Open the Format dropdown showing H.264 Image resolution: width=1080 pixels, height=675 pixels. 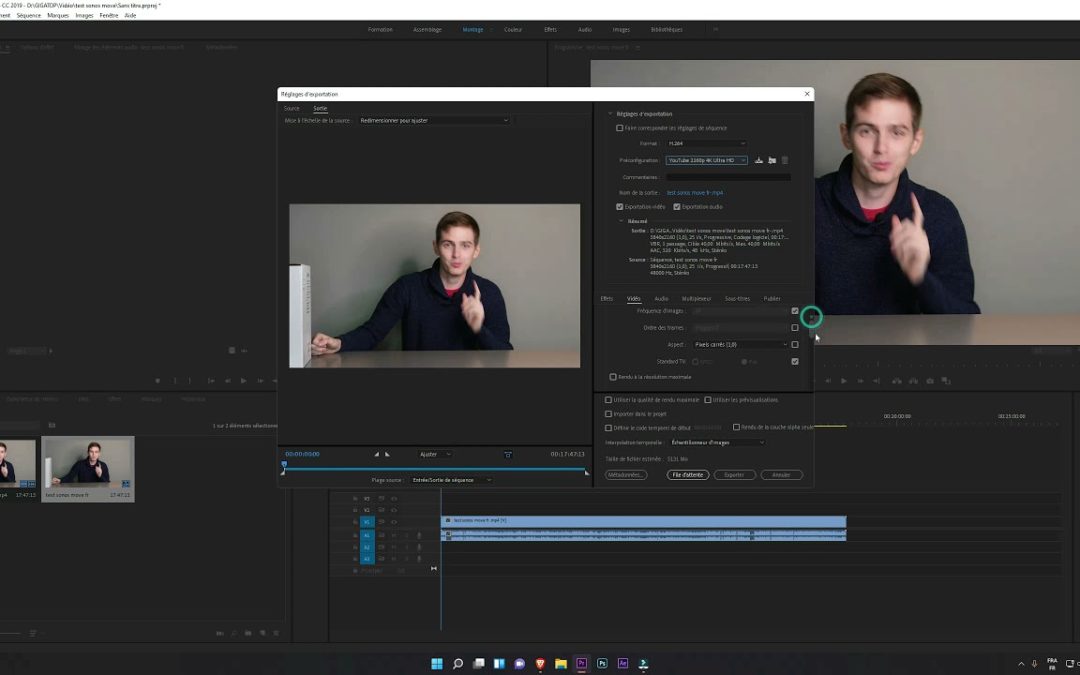click(x=705, y=143)
